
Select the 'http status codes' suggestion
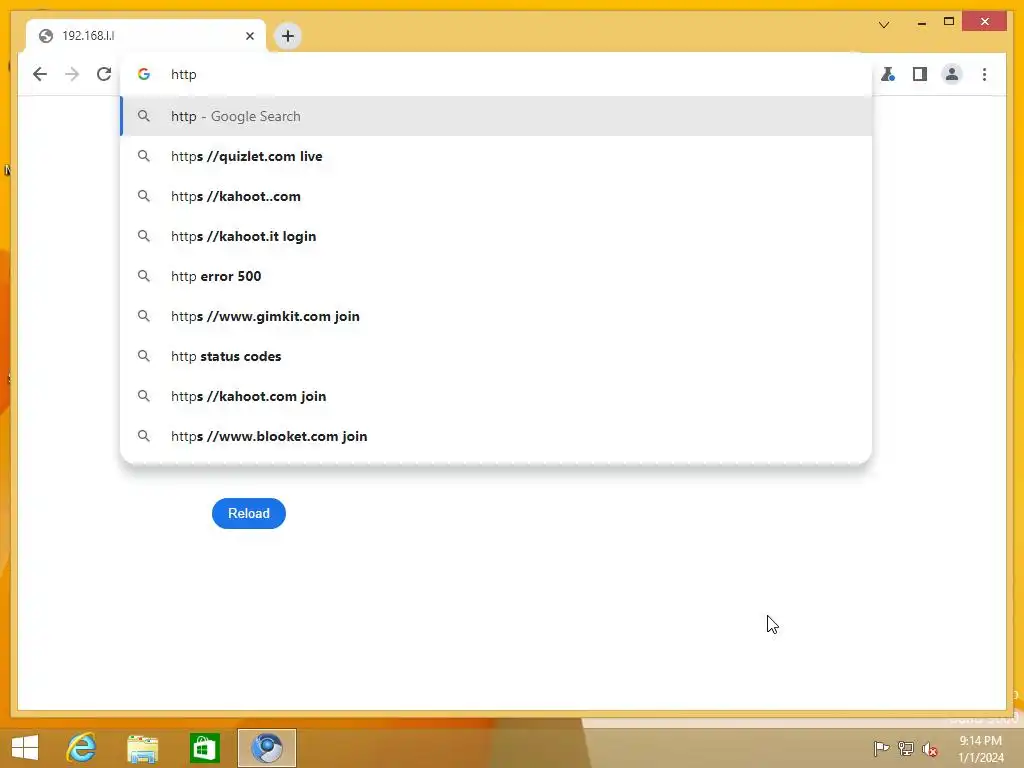[x=496, y=356]
